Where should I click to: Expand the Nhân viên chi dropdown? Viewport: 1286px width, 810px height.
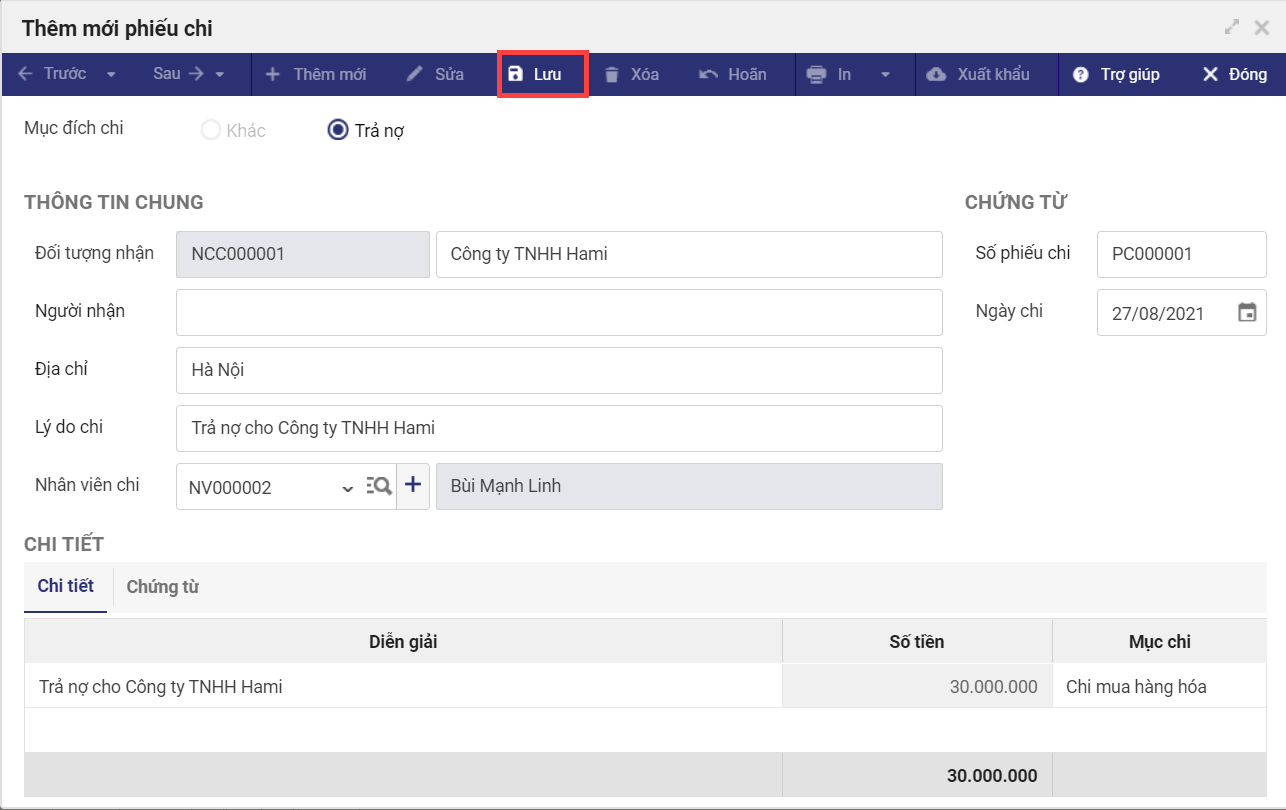tap(347, 488)
